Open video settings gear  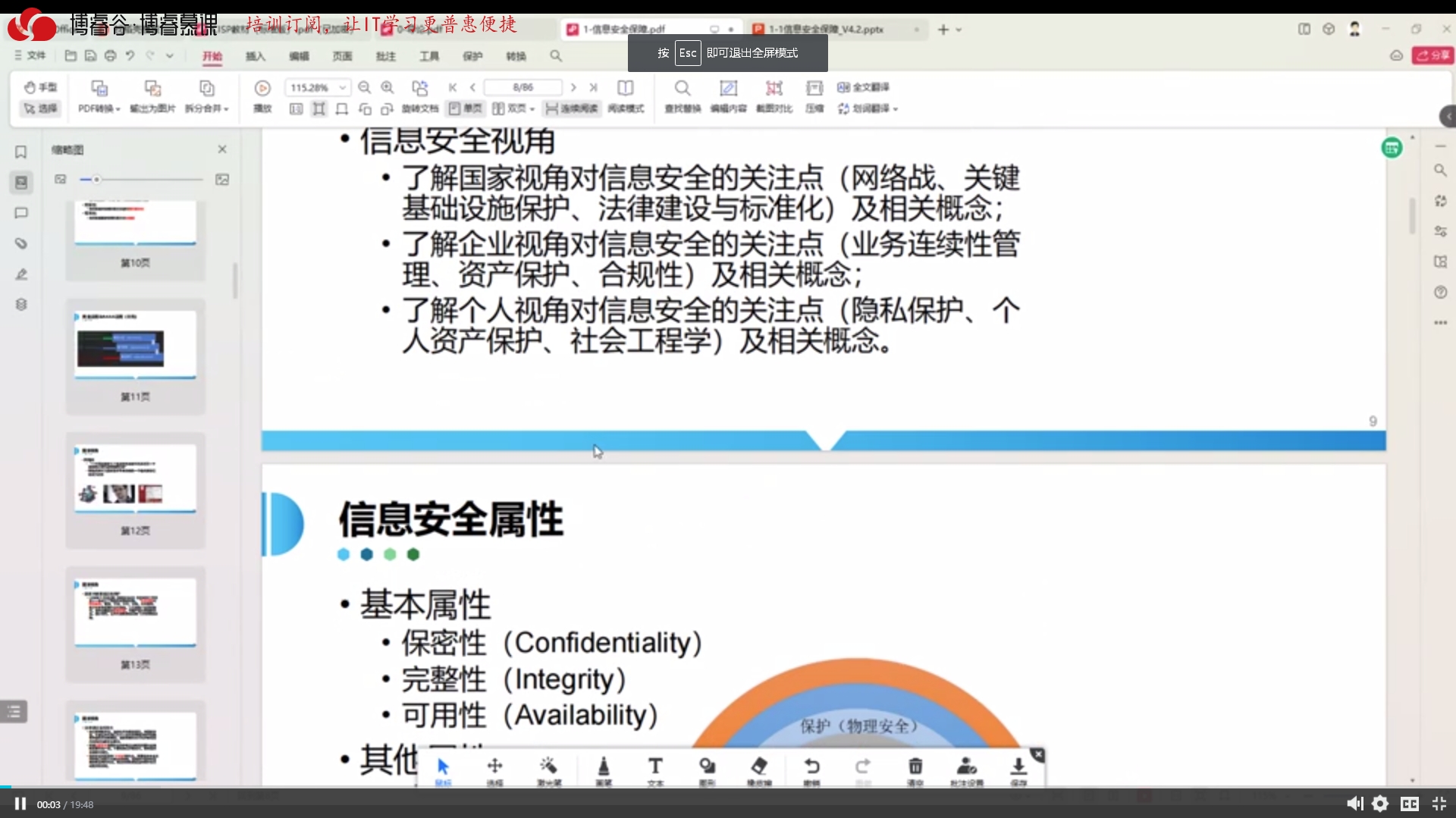point(1380,804)
